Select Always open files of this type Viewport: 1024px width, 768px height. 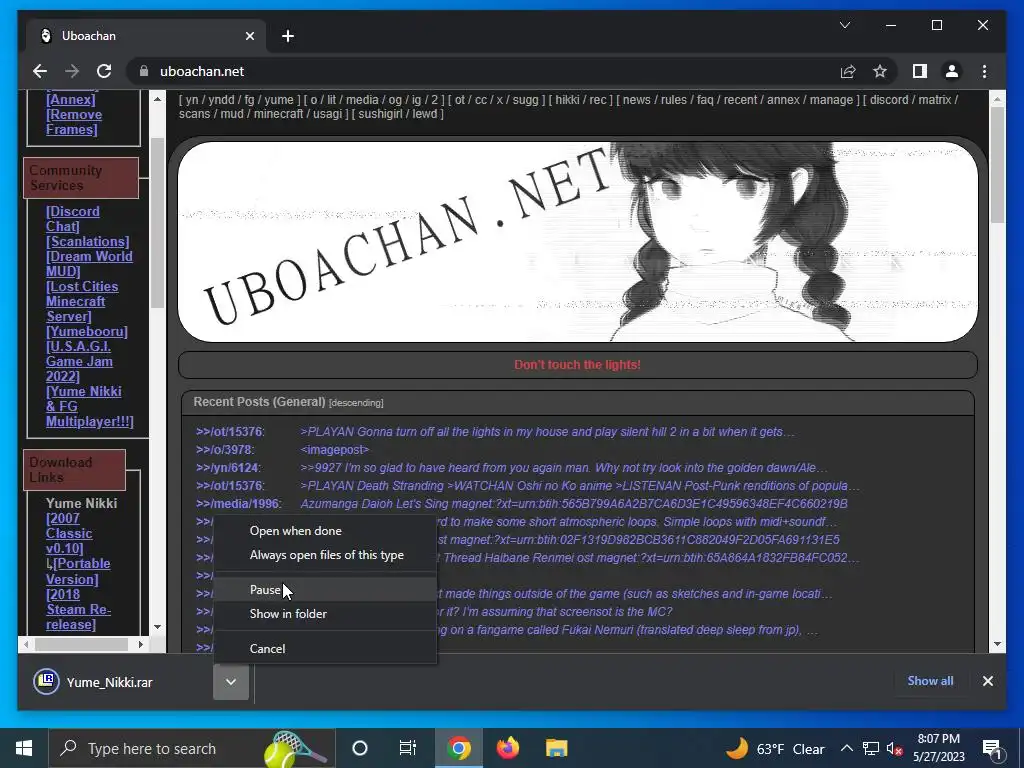click(x=325, y=555)
